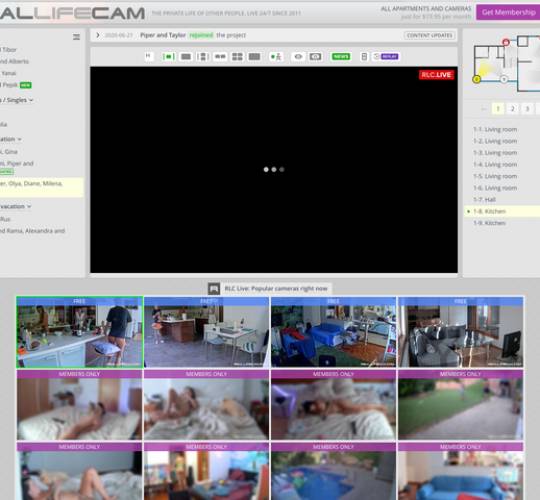The image size is (540, 500).
Task: Open the apartment marked with NEW badge
Action: point(16,85)
